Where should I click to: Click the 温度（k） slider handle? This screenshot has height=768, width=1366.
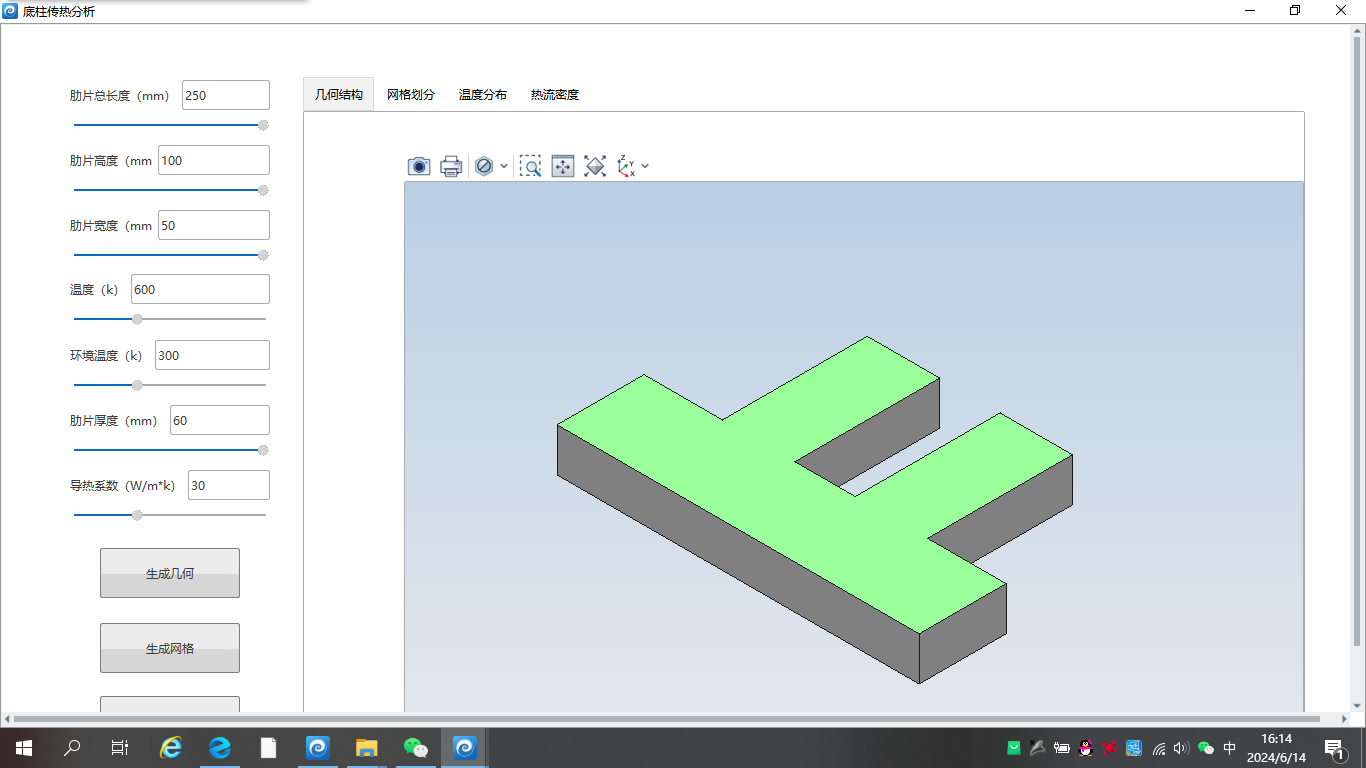137,320
